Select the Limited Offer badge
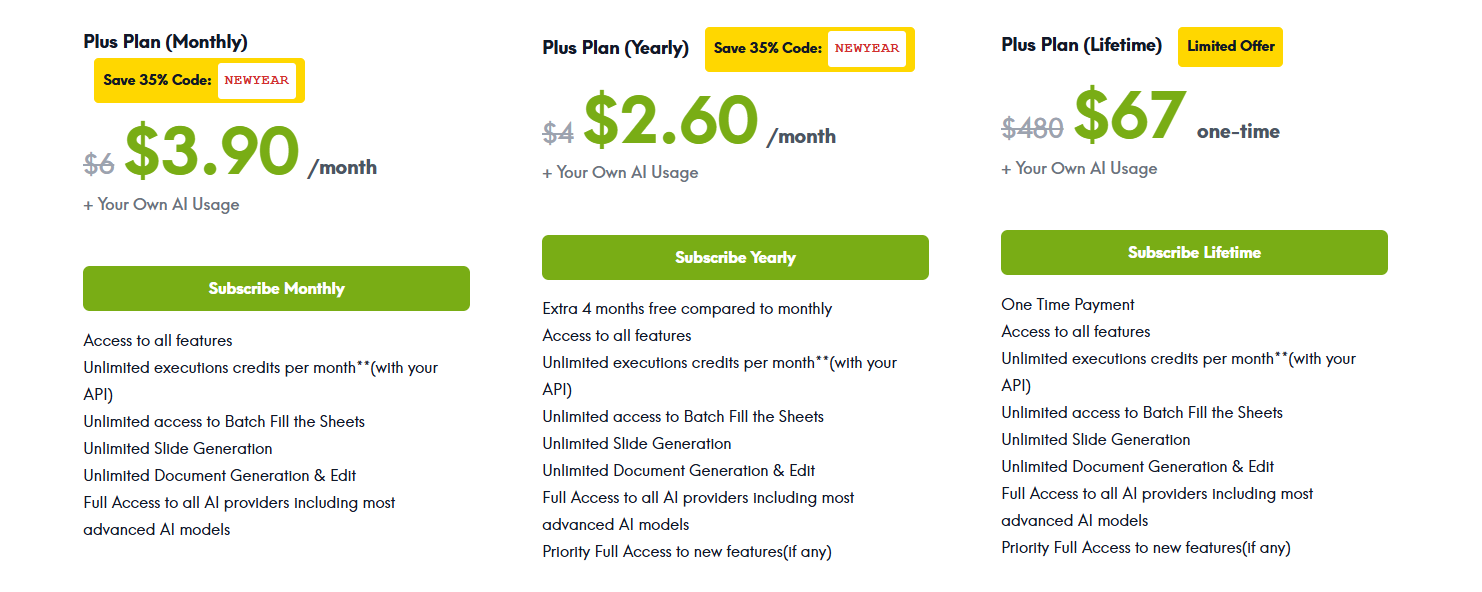1482x592 pixels. click(x=1230, y=47)
